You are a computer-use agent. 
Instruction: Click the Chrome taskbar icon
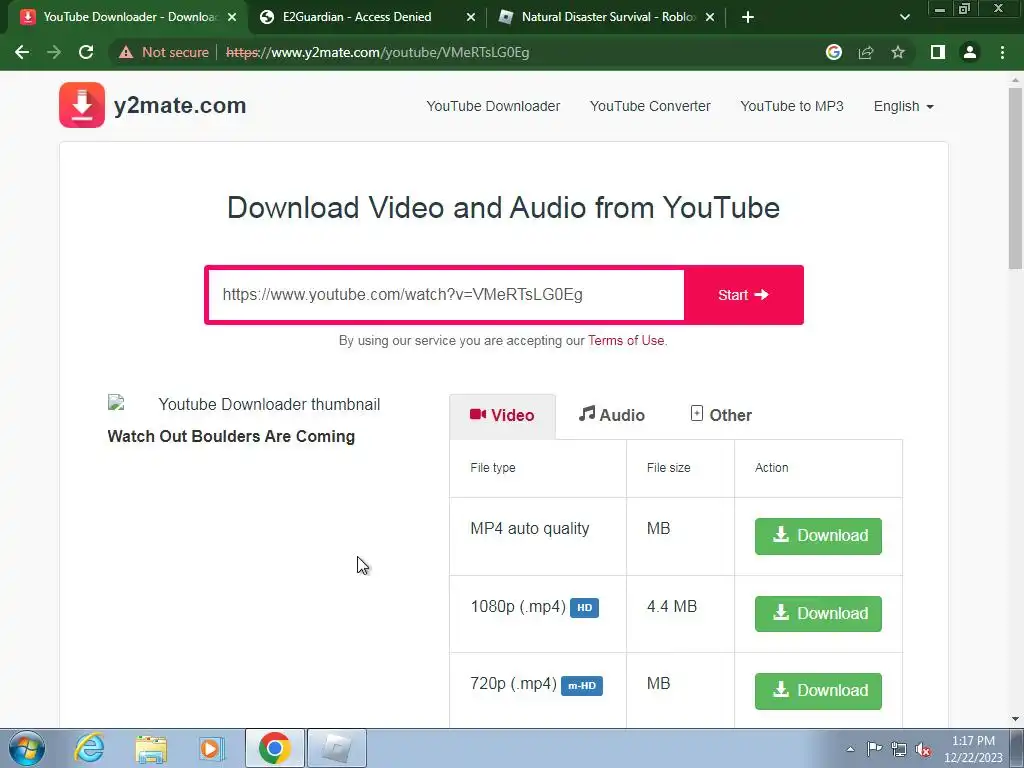pyautogui.click(x=274, y=748)
